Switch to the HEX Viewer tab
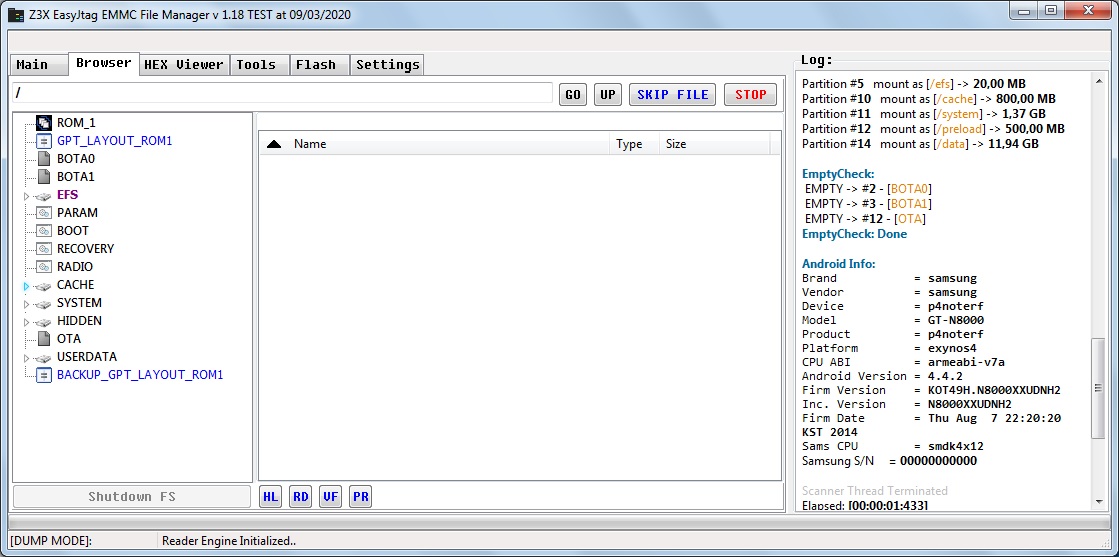Viewport: 1119px width, 557px height. [184, 65]
